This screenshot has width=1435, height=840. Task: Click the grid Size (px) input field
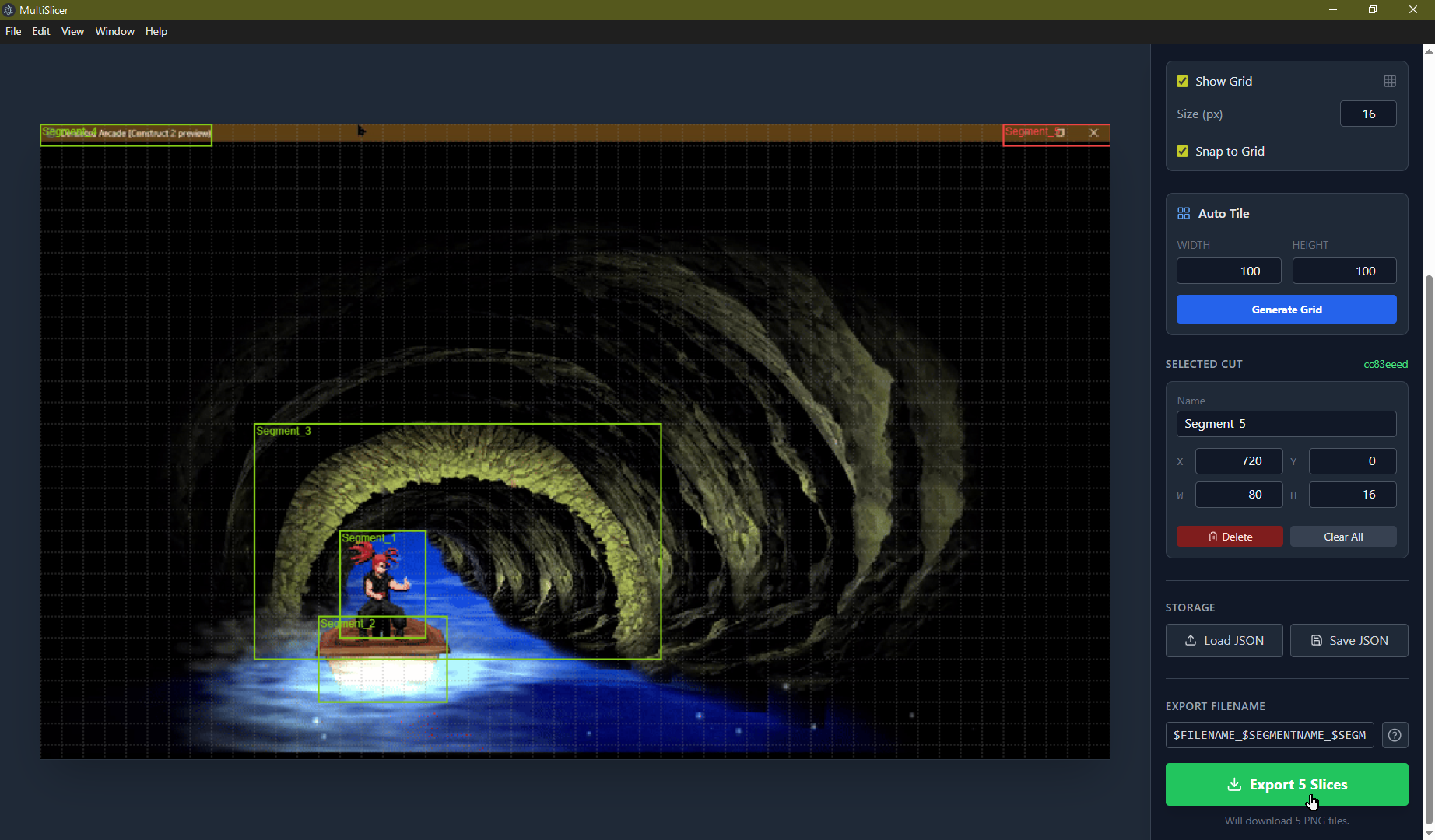tap(1368, 114)
